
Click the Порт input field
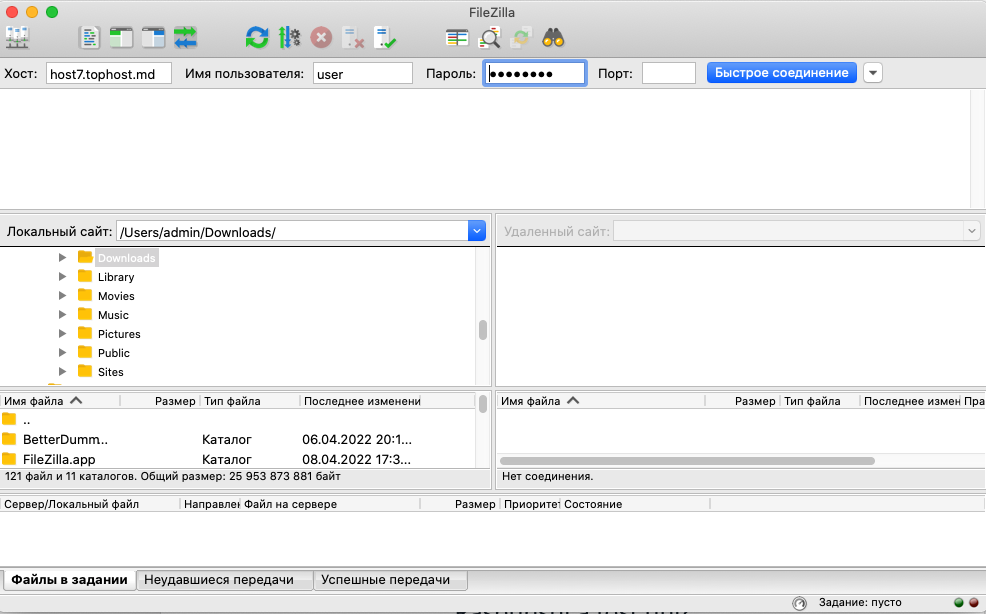tap(668, 74)
